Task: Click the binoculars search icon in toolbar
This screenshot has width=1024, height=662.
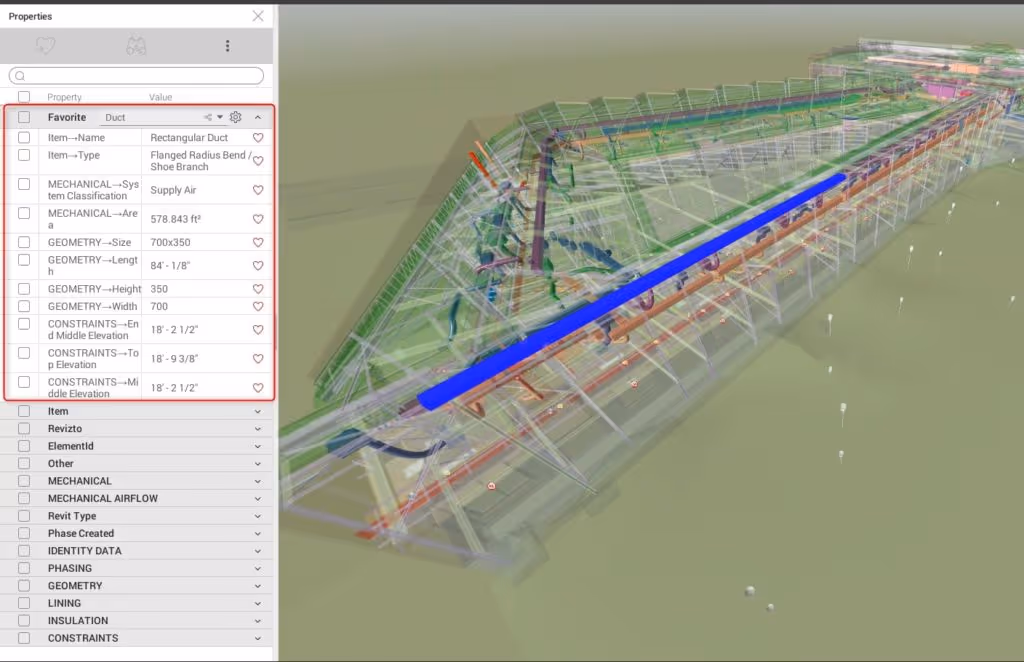Action: 136,46
